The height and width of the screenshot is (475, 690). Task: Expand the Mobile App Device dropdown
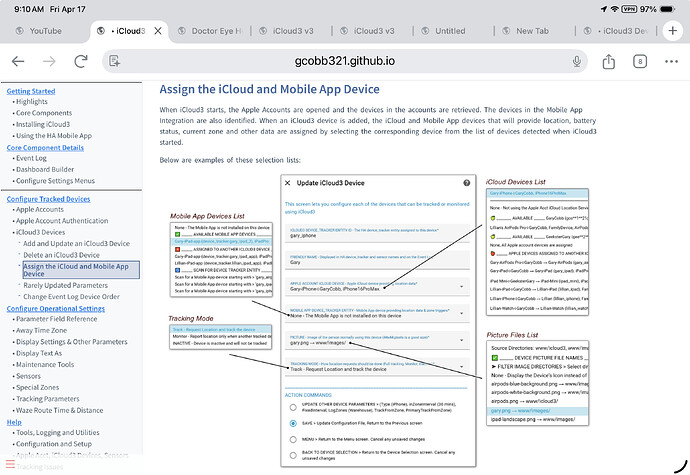(462, 313)
